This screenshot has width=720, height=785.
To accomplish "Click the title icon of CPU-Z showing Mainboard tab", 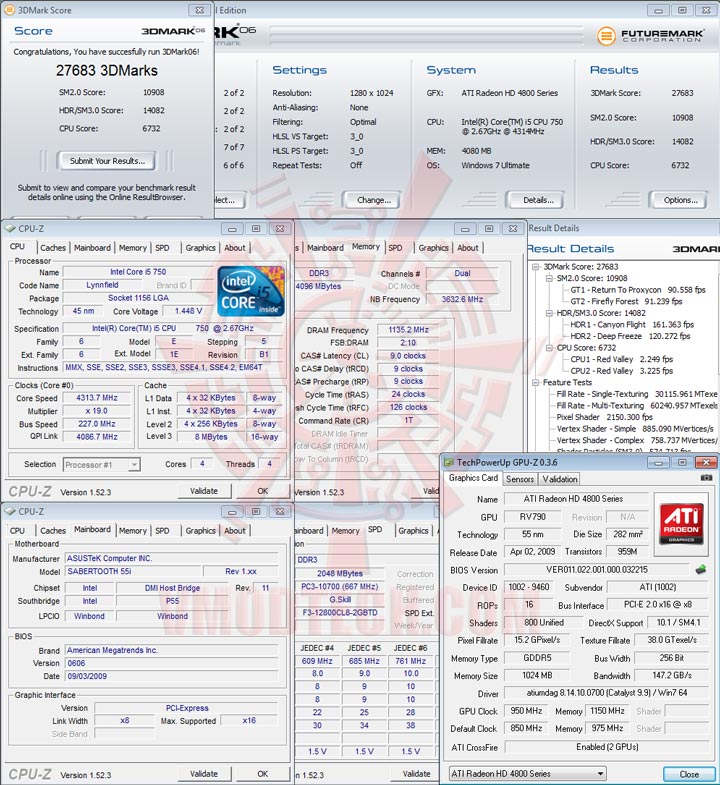I will coord(10,511).
